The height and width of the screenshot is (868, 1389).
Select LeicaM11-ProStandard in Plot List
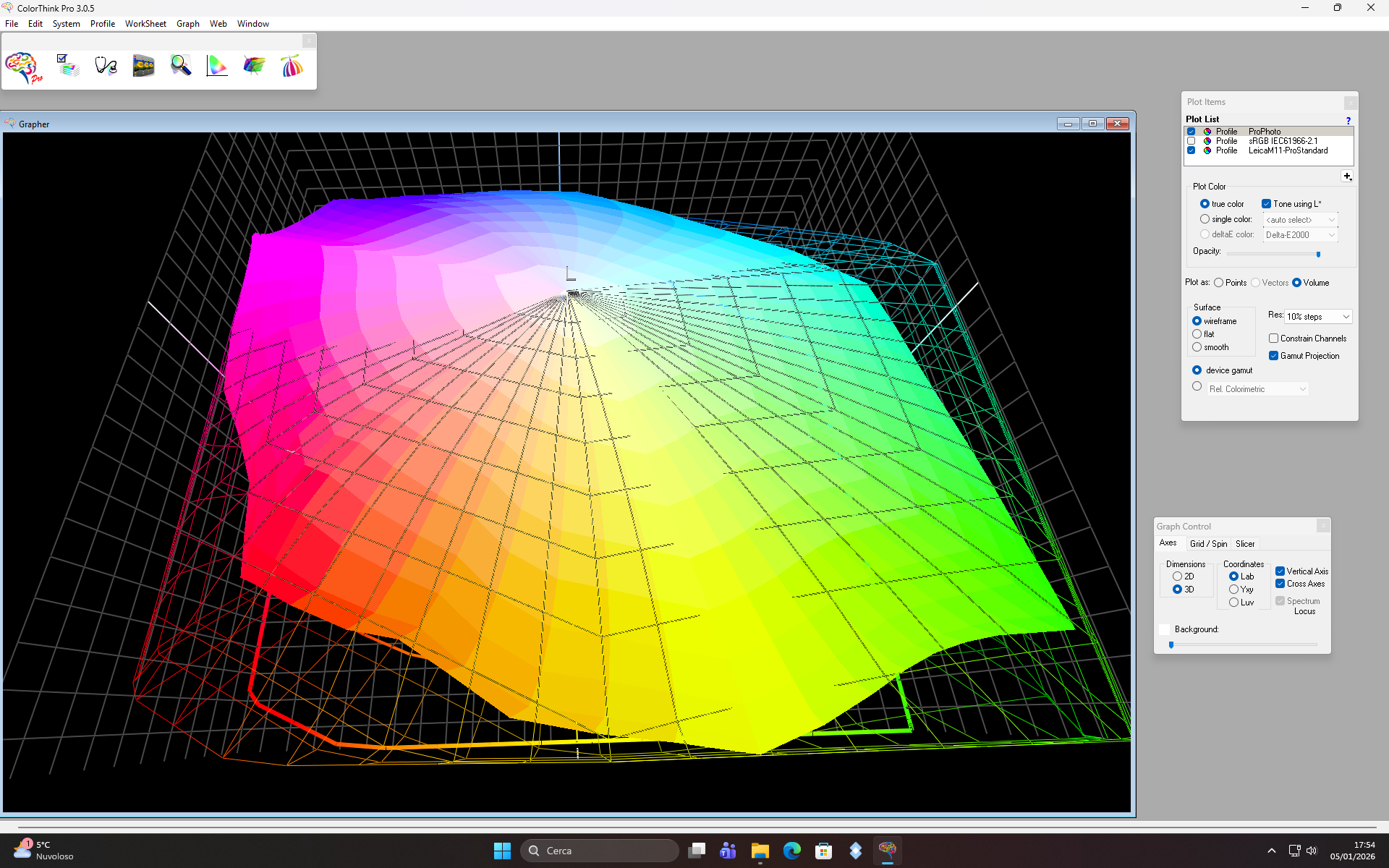(1288, 150)
